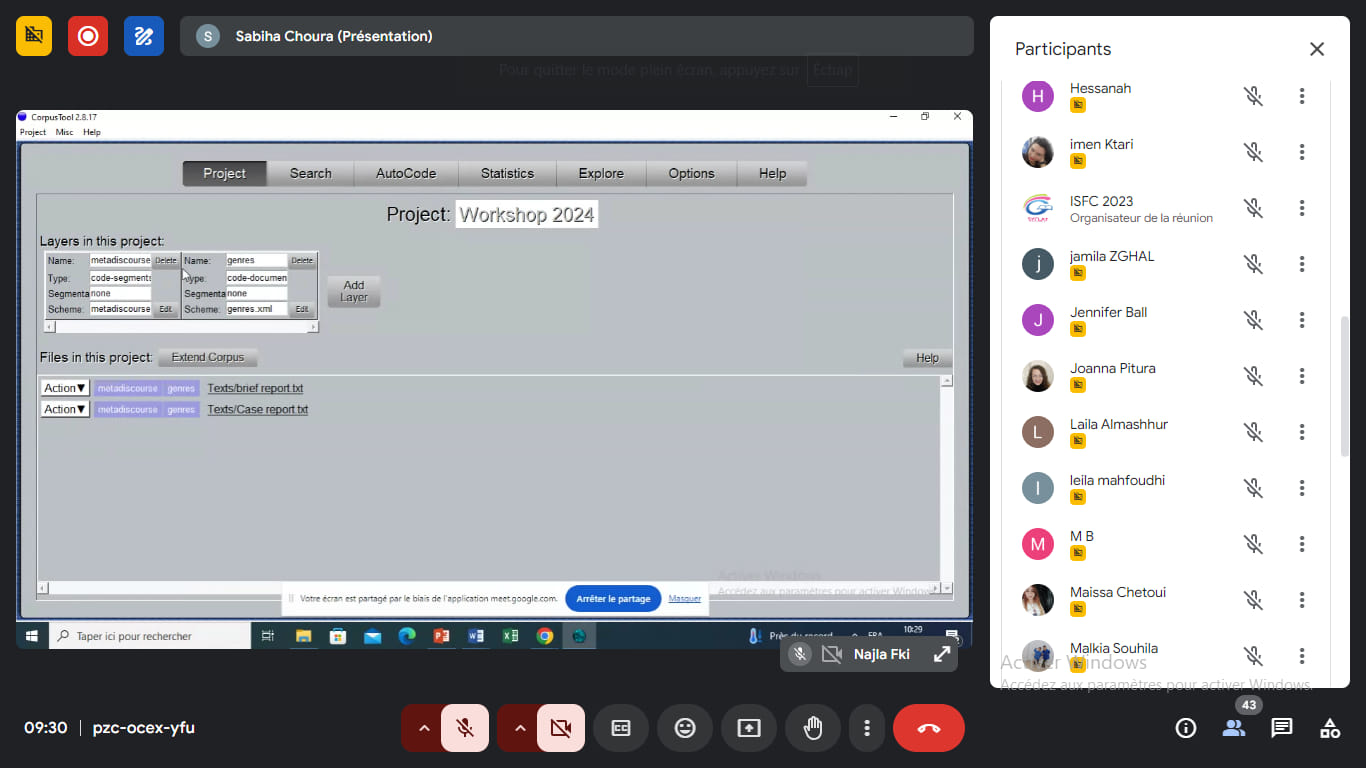Expand video settings chevron beside camera
The height and width of the screenshot is (768, 1366).
(x=520, y=728)
